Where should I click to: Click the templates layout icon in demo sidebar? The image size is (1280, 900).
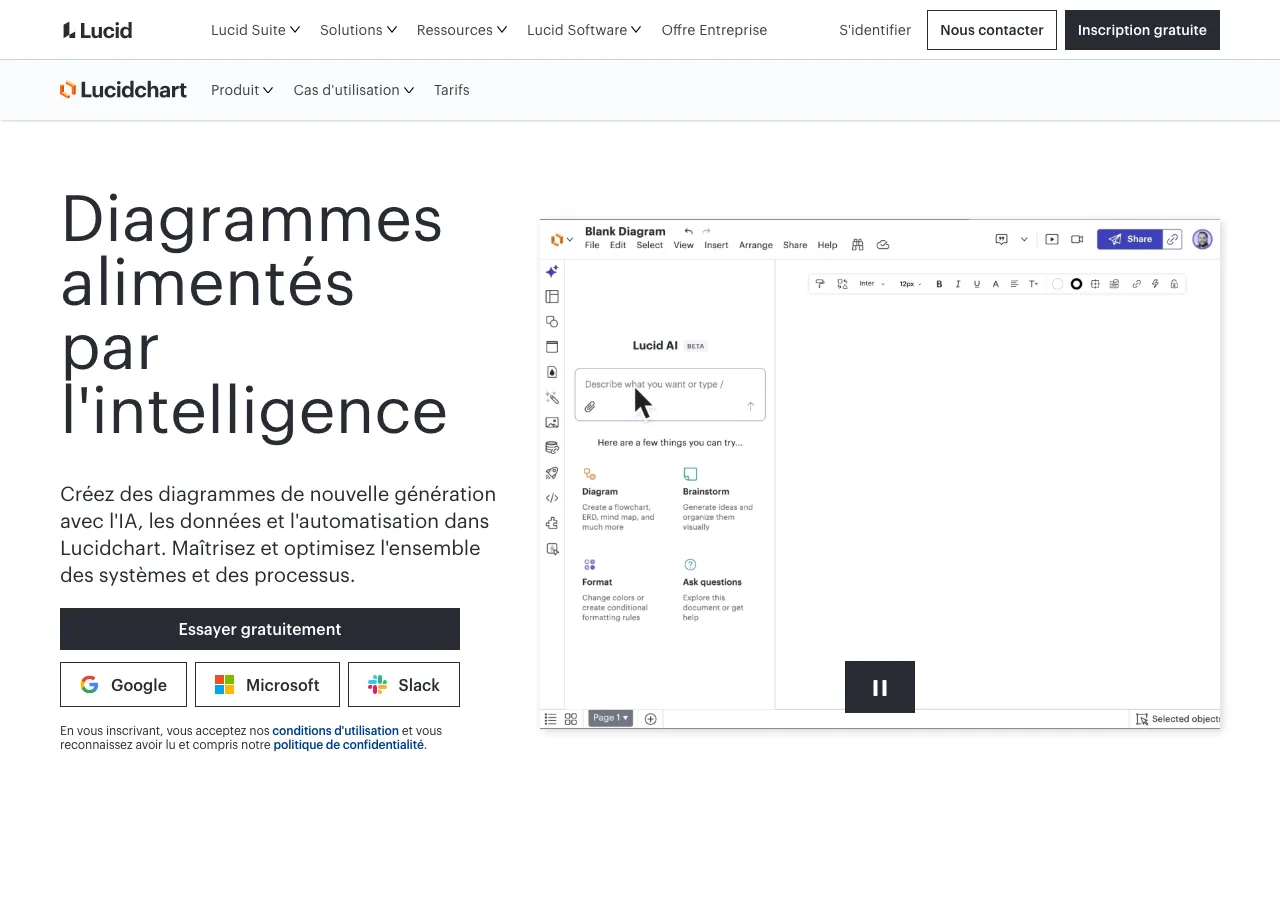552,296
